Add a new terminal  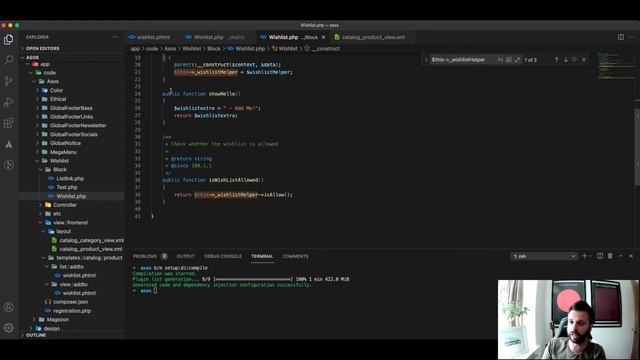[584, 256]
